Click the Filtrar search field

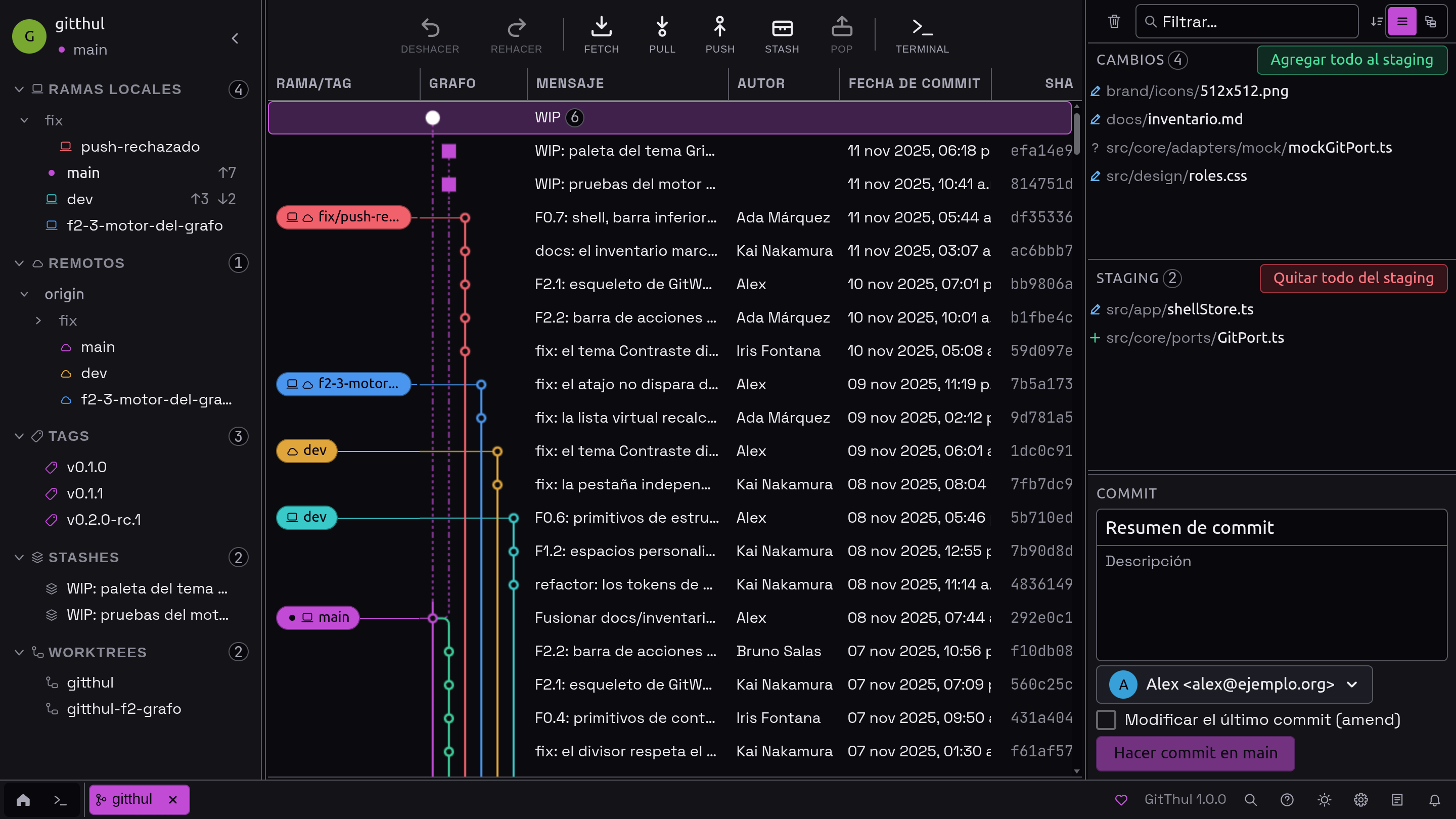(1246, 21)
